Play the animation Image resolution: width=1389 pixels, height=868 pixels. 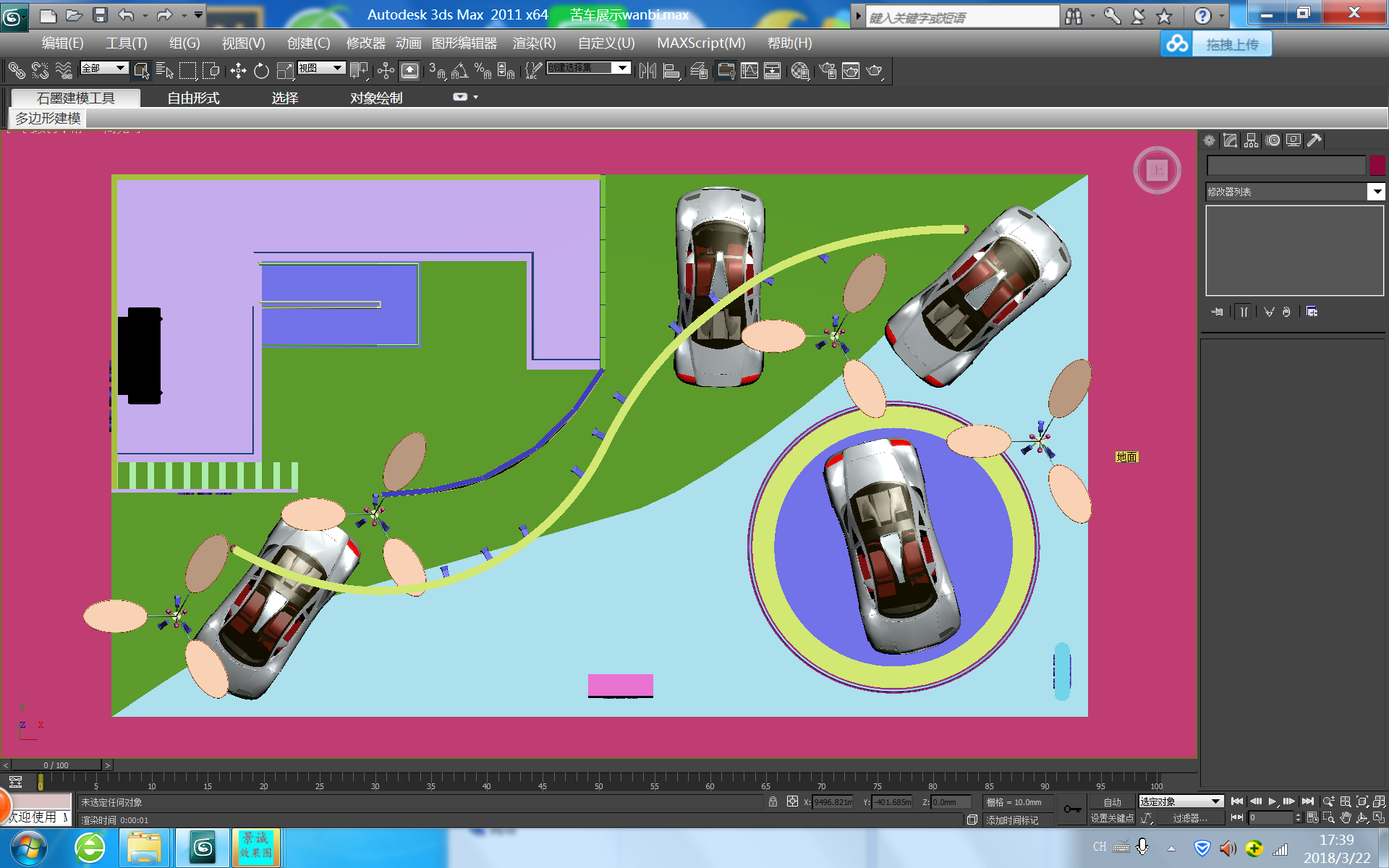point(1272,801)
